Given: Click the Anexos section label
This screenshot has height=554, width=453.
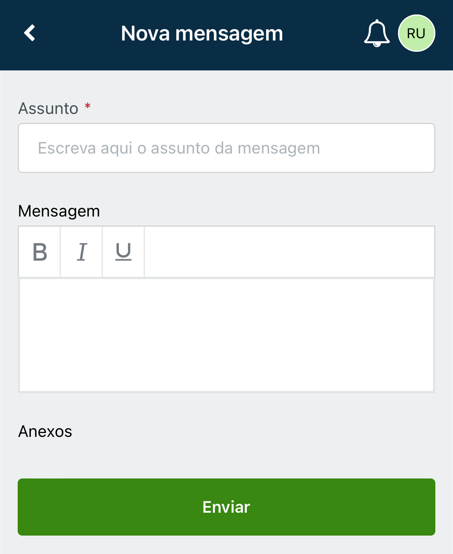Looking at the screenshot, I should (x=45, y=431).
